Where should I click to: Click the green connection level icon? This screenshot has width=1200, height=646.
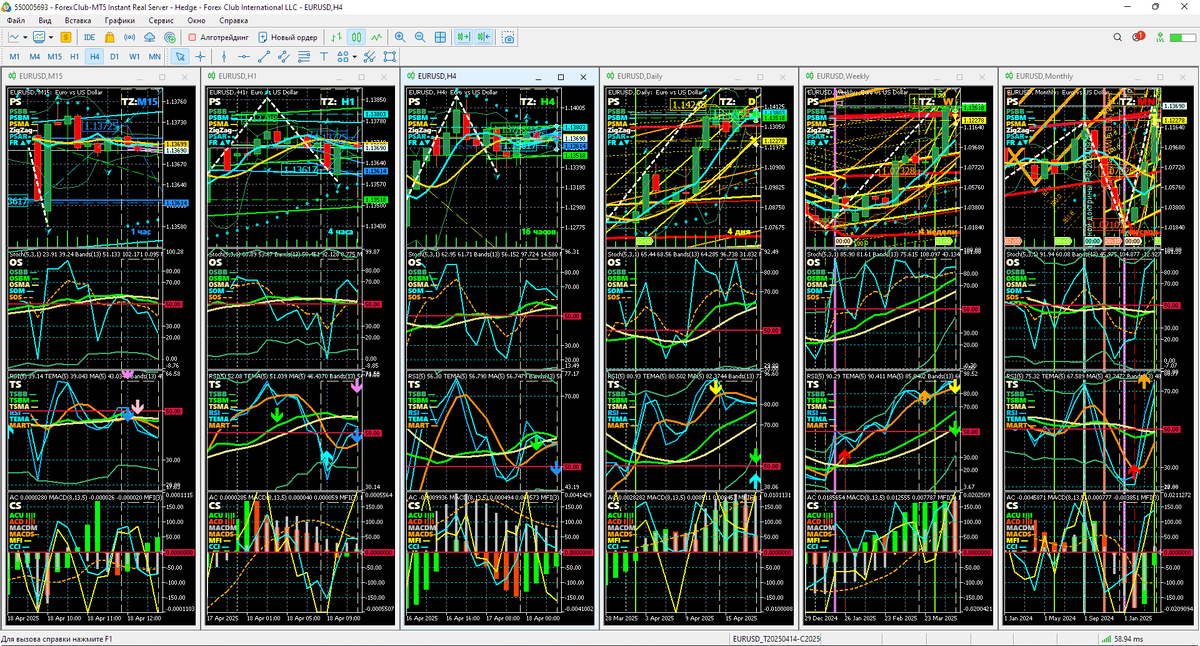click(x=1162, y=37)
